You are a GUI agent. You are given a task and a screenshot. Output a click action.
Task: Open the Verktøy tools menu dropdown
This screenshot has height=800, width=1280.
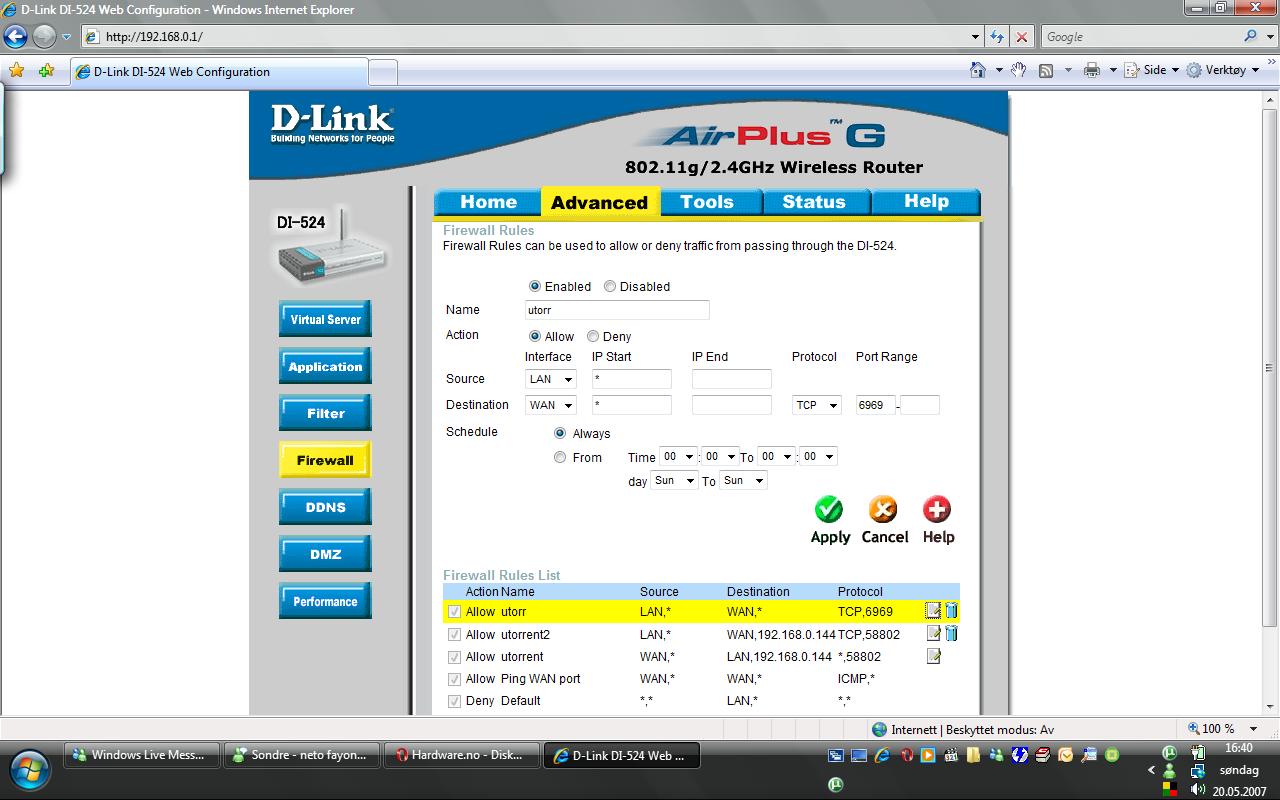pos(1224,70)
